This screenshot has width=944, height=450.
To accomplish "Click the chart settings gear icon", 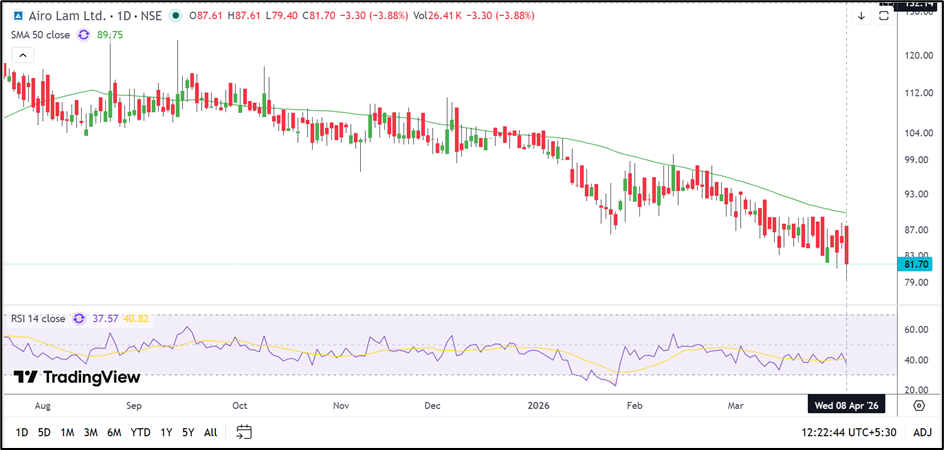I will point(918,404).
